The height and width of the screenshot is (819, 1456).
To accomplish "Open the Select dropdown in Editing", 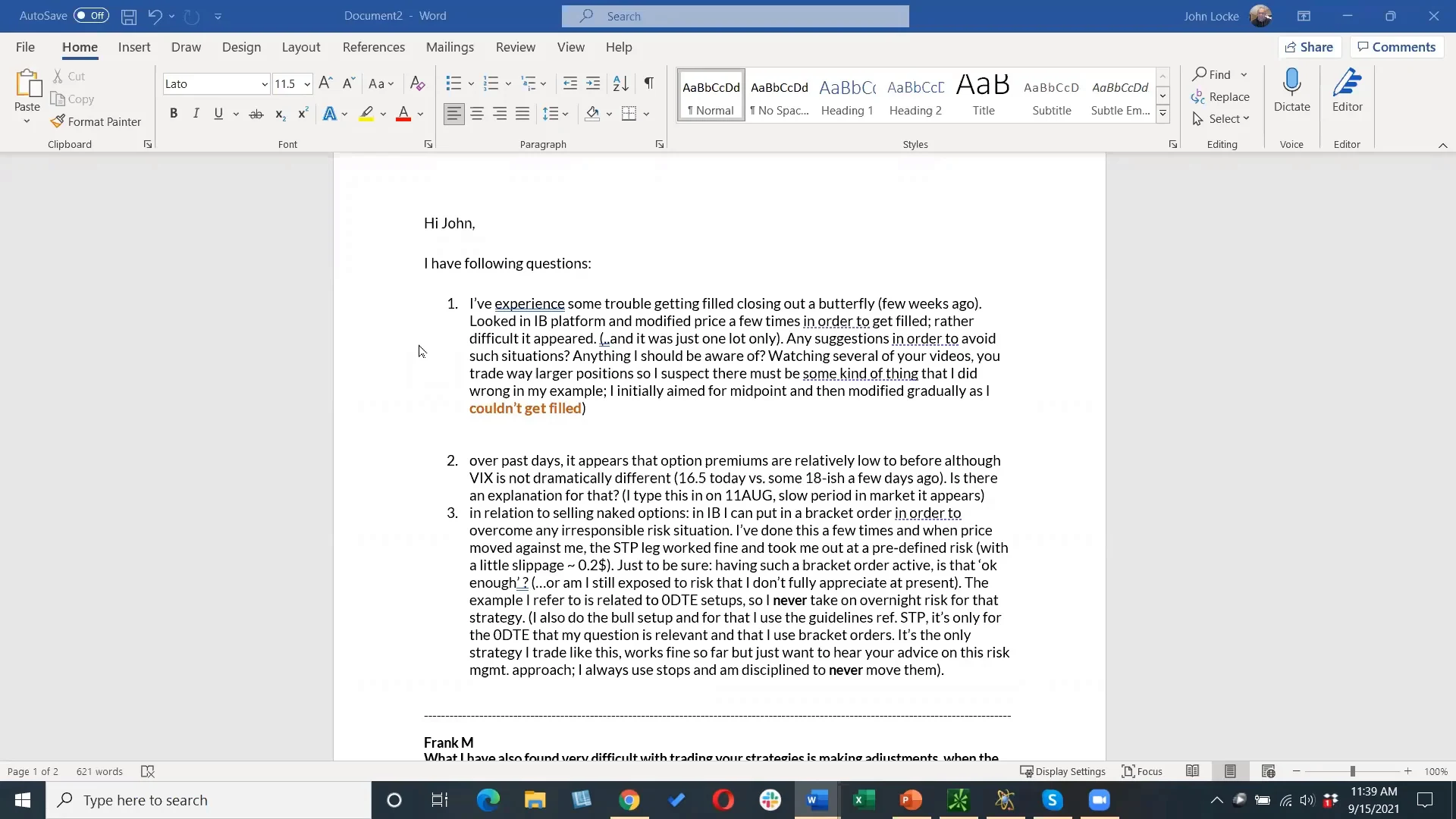I will (1220, 119).
